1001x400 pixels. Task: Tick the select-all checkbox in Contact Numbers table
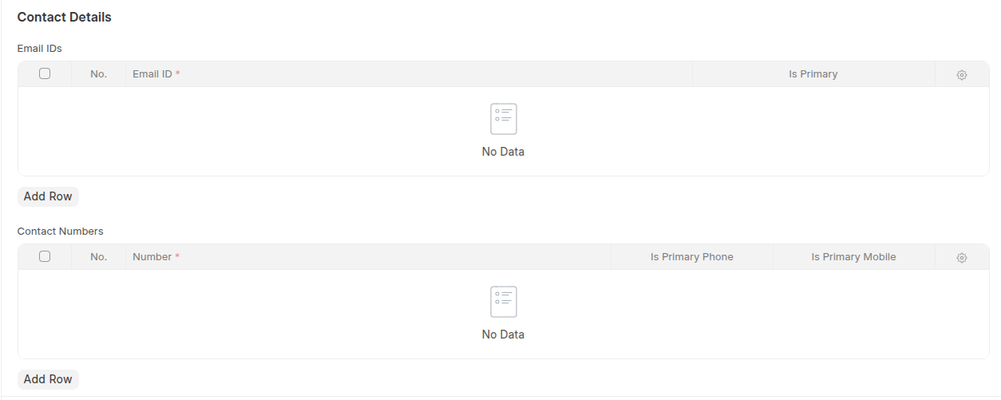pyautogui.click(x=45, y=257)
